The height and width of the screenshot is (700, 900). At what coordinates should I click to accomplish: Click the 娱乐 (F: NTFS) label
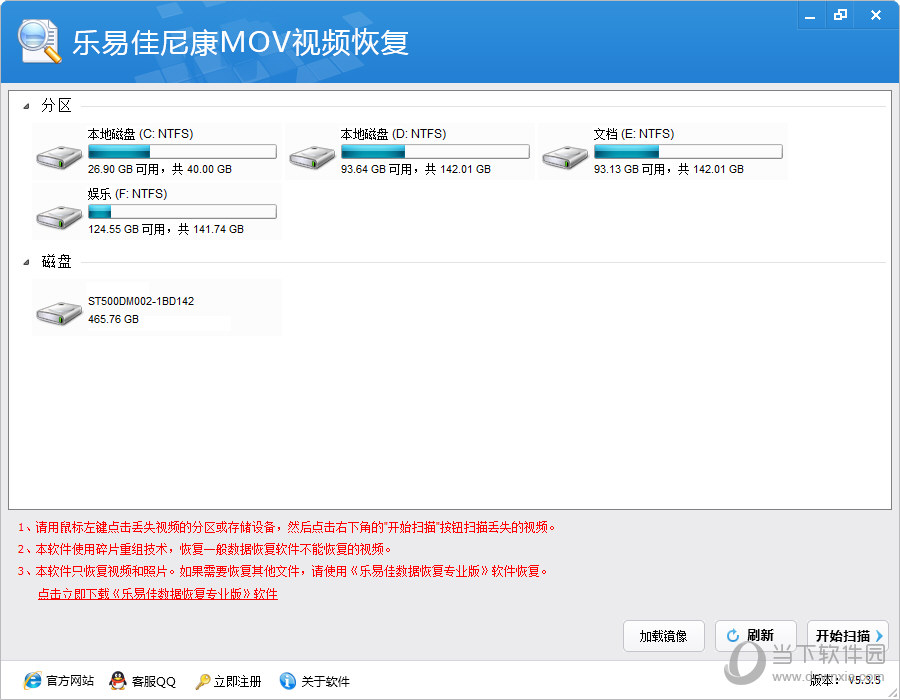click(x=127, y=194)
